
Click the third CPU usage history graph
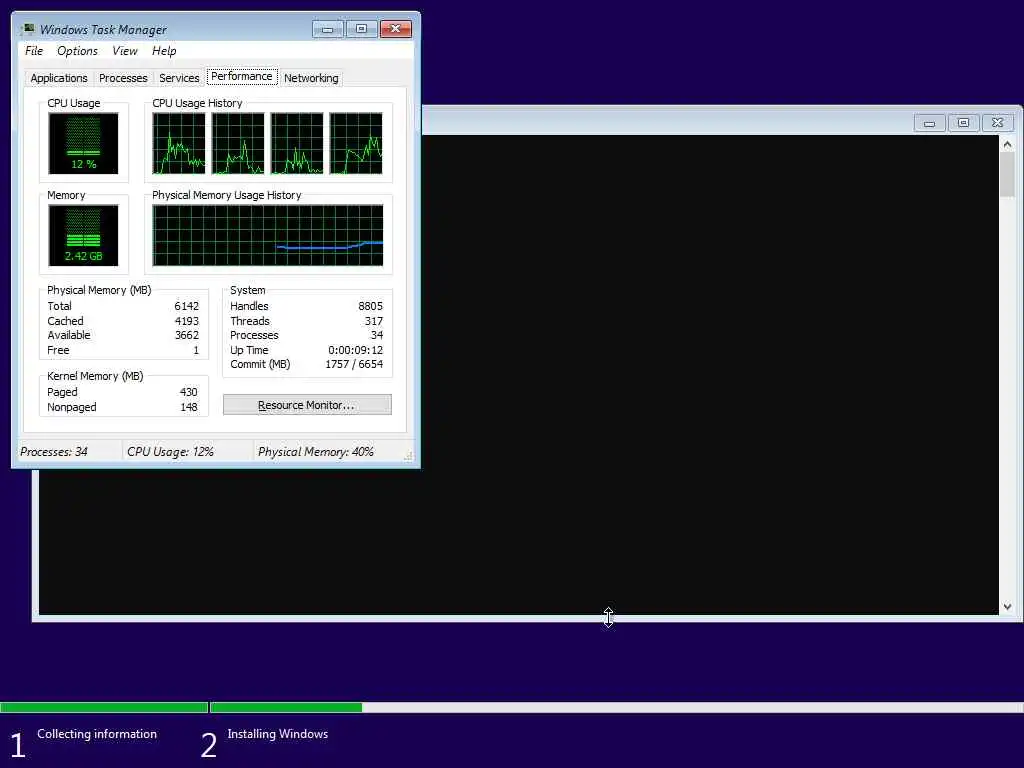tap(297, 143)
